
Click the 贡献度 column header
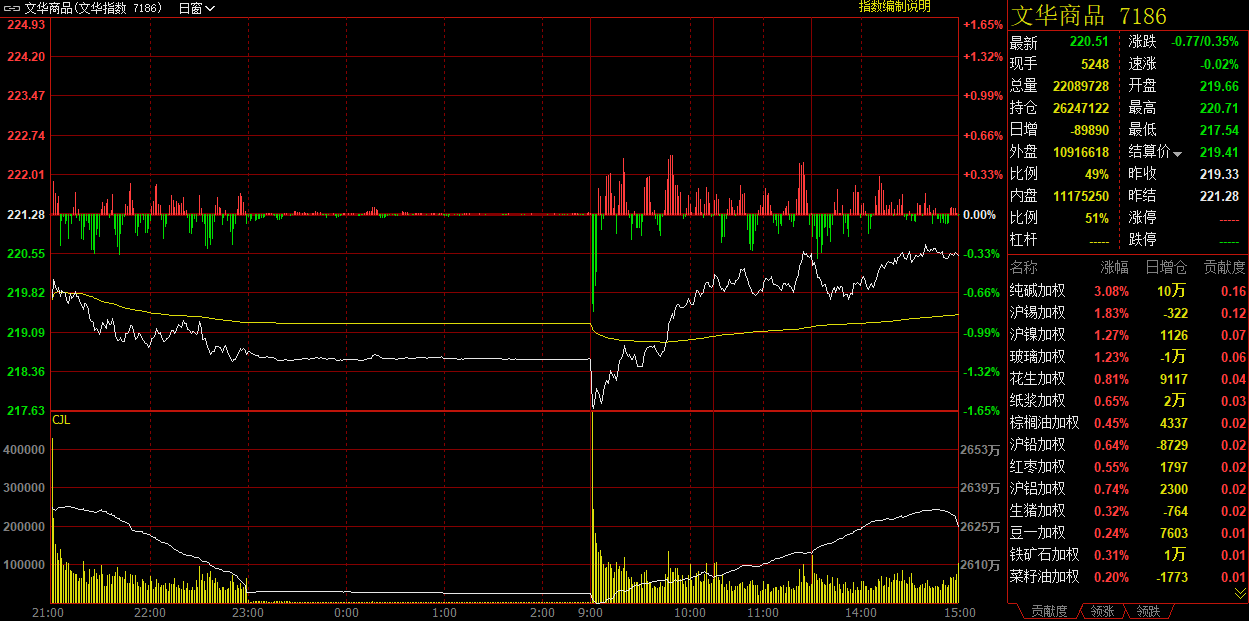[x=1224, y=268]
